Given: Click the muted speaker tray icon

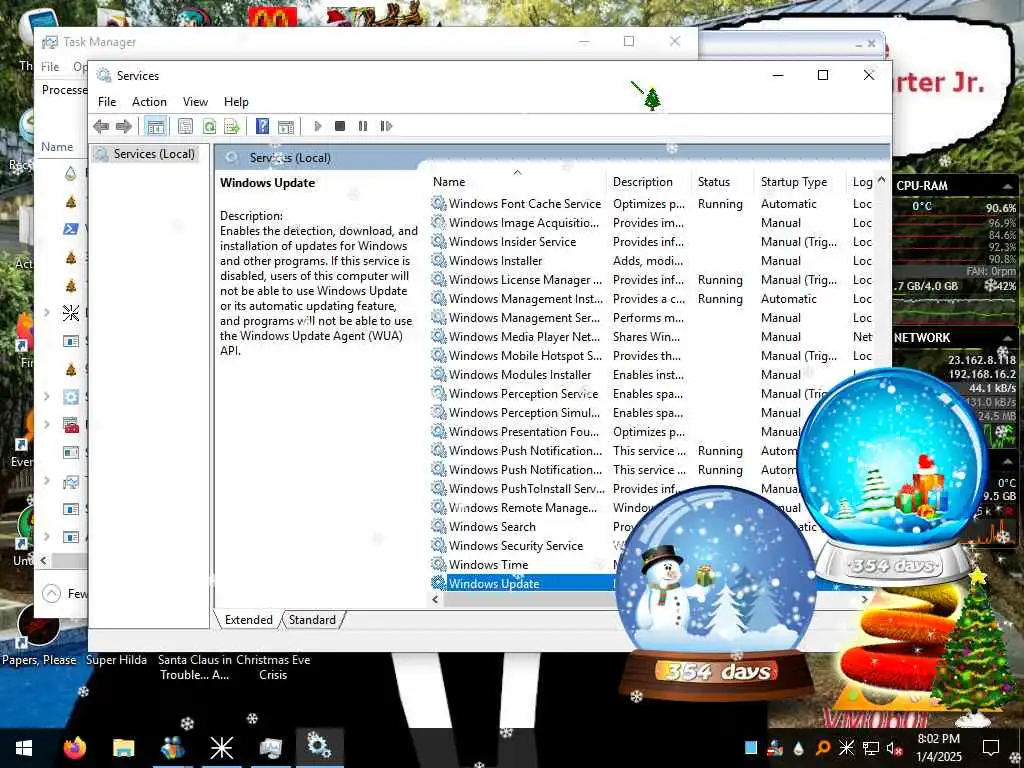Looking at the screenshot, I should click(894, 748).
